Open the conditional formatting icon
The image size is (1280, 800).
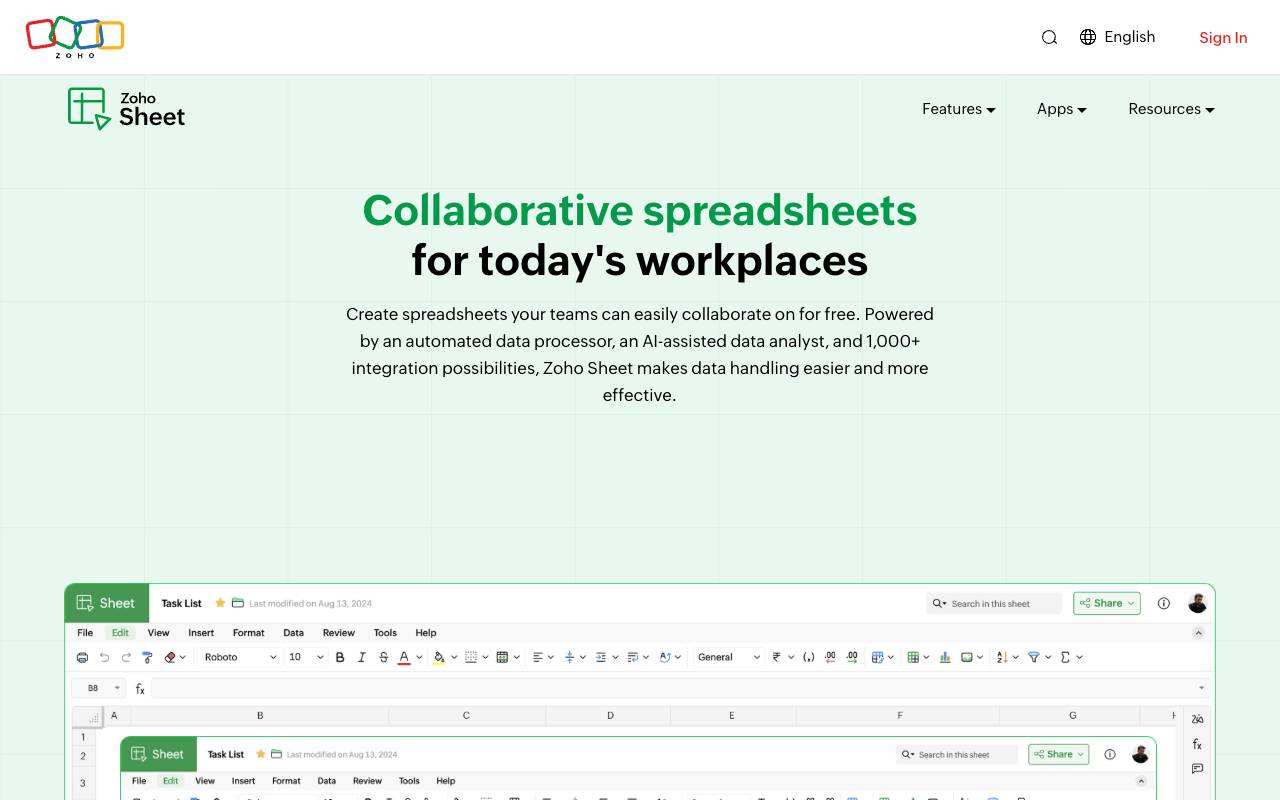[x=877, y=657]
